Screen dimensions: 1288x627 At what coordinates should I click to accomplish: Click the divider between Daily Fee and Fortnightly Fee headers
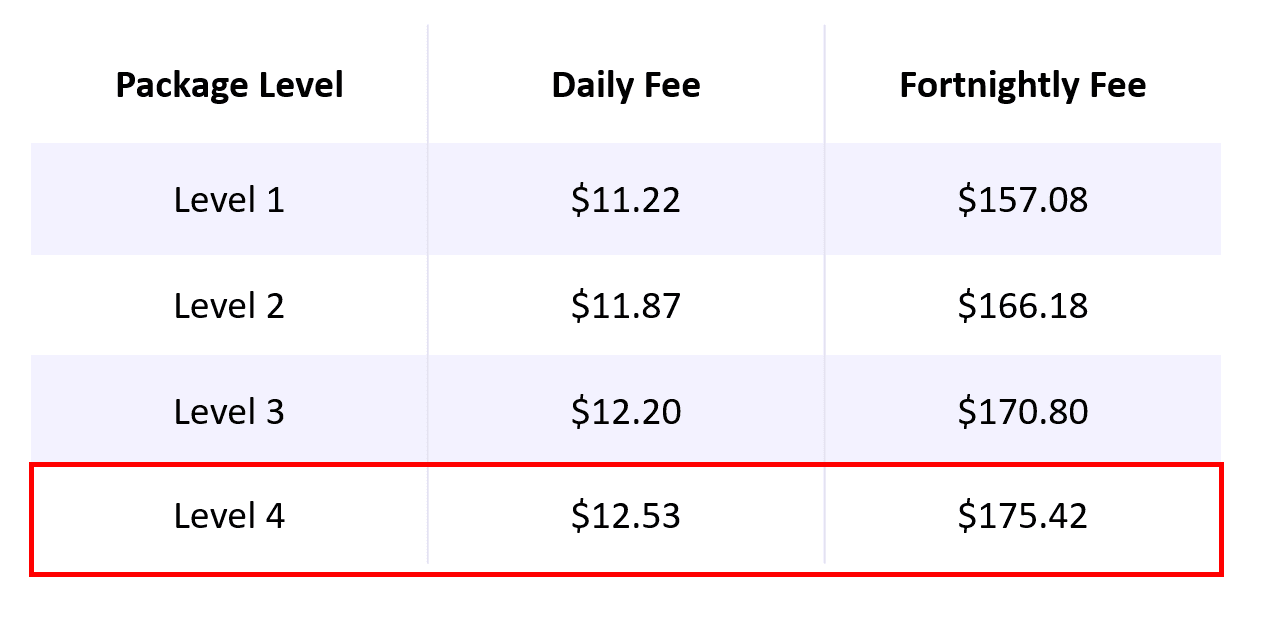(825, 85)
